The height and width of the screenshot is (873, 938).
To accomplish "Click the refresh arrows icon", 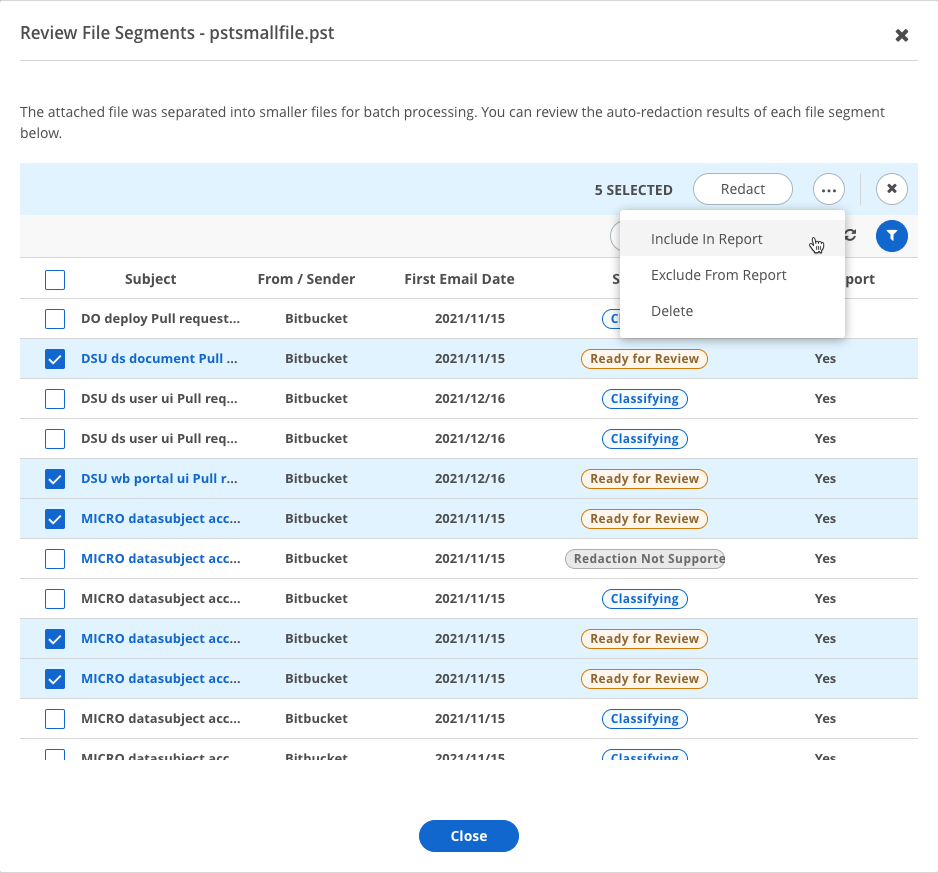I will pos(851,235).
